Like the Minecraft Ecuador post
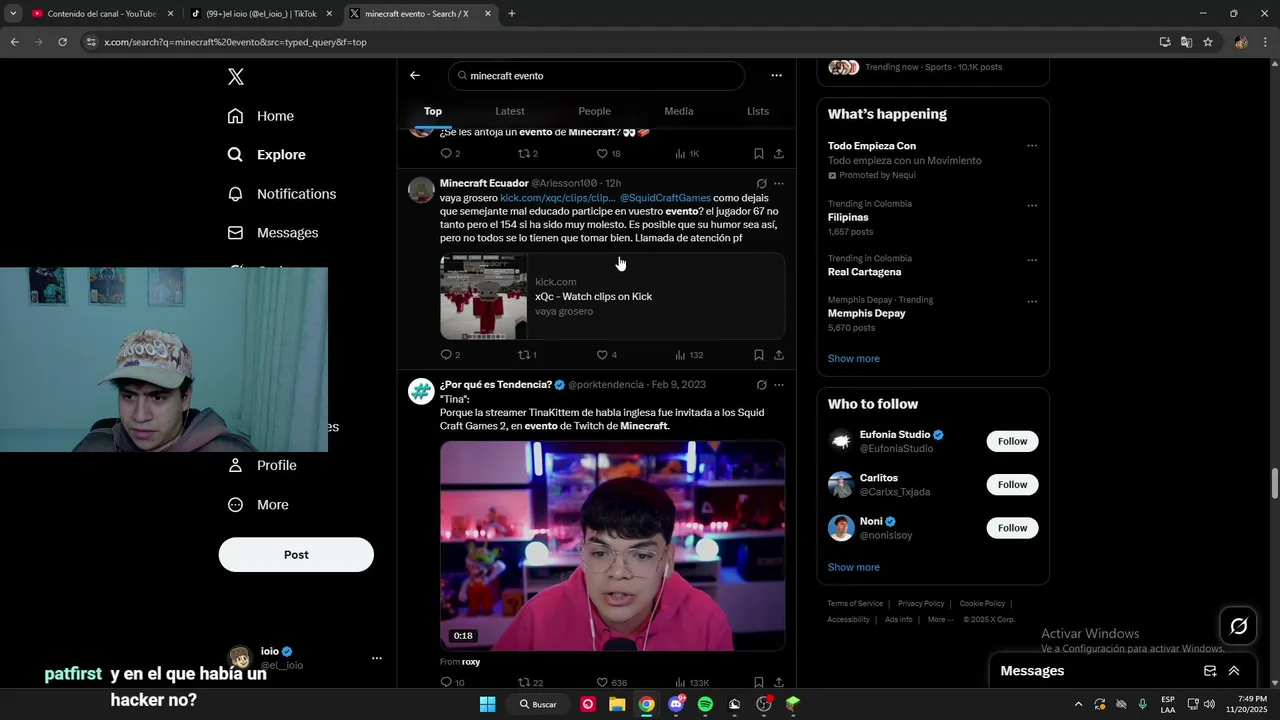This screenshot has height=720, width=1280. [x=606, y=355]
